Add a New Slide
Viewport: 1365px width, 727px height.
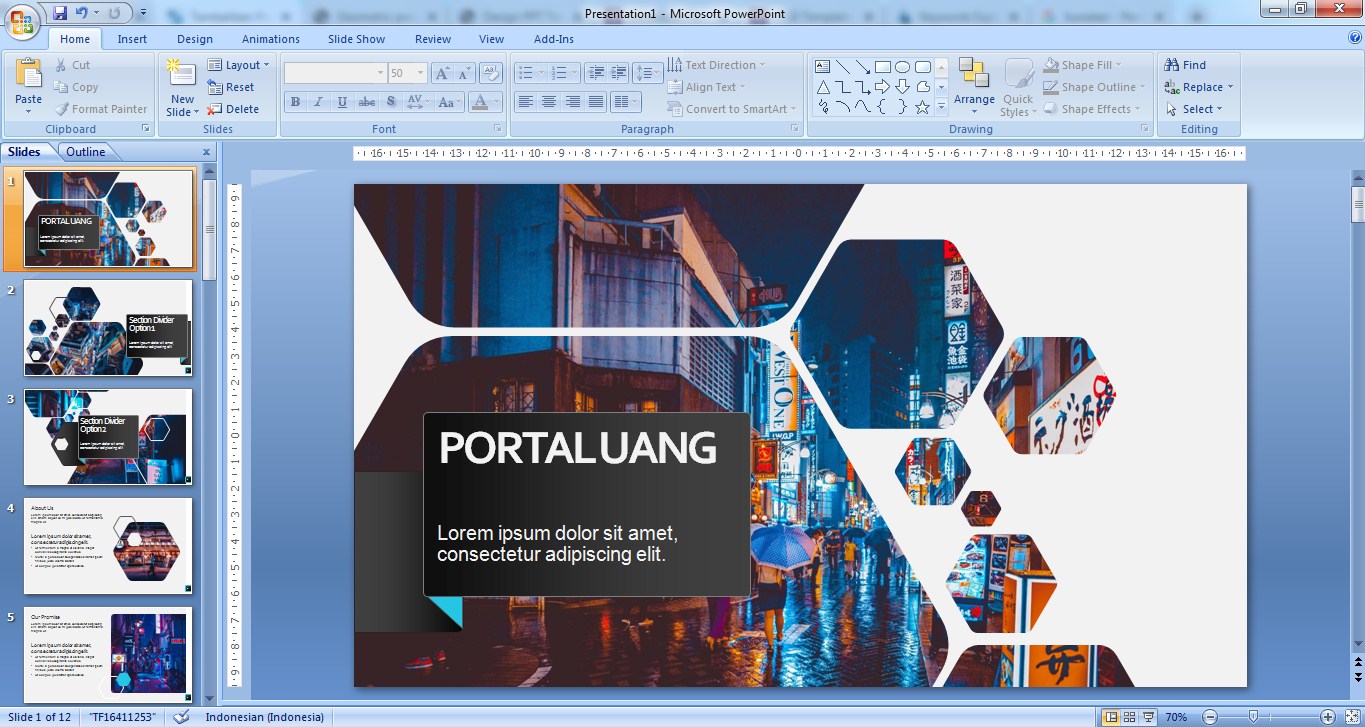pyautogui.click(x=181, y=87)
